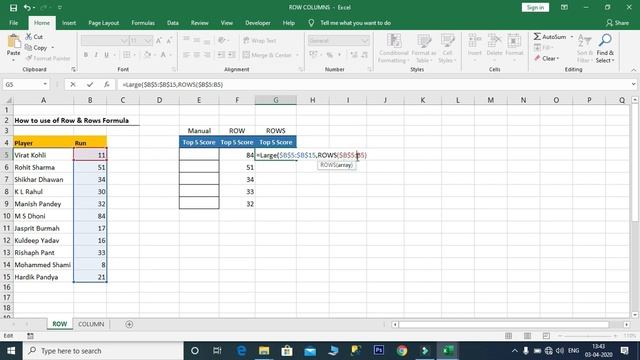This screenshot has height=360, width=640.
Task: Click Page Layout view button in status bar
Action: coord(527,336)
